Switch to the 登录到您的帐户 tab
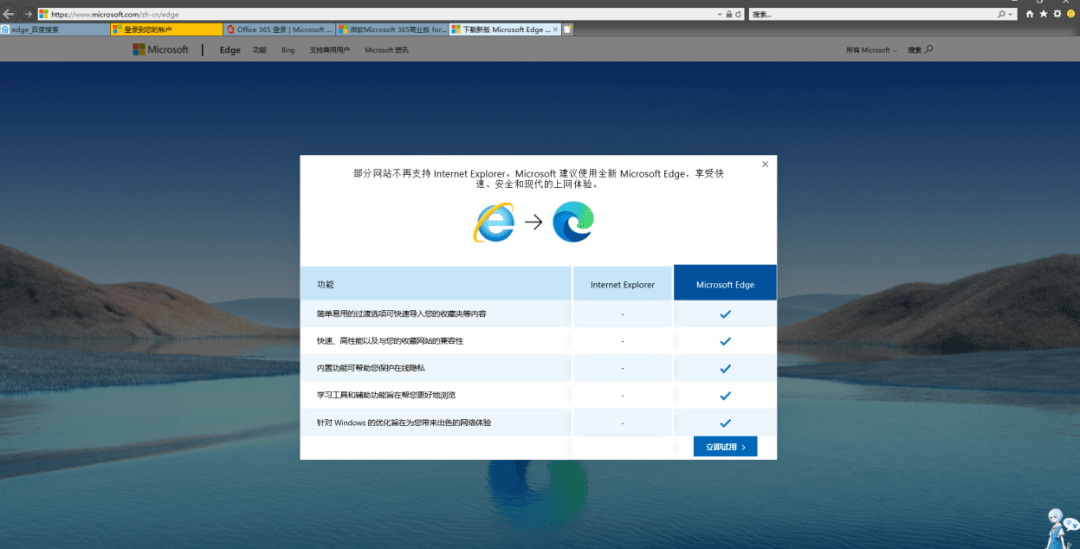This screenshot has width=1080, height=549. (167, 30)
